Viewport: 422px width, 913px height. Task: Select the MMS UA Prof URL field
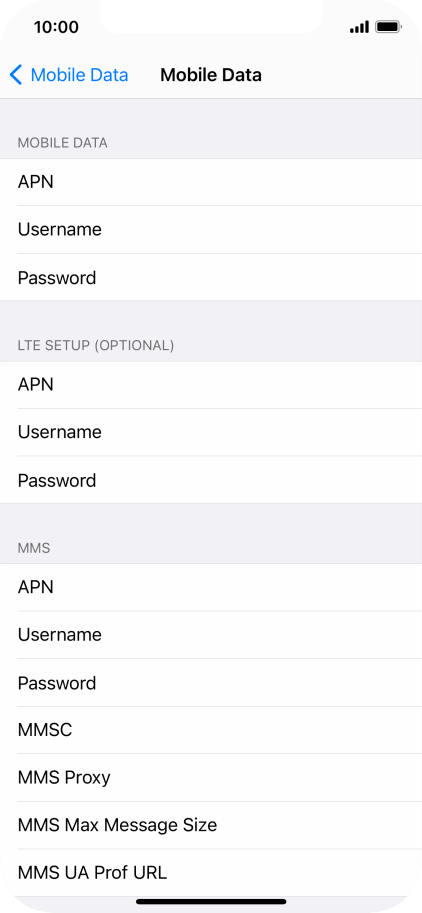pos(211,872)
